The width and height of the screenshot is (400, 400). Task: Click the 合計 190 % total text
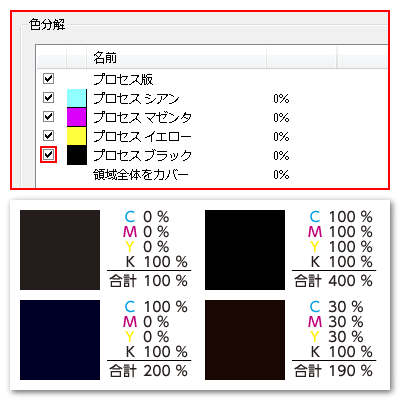click(333, 371)
